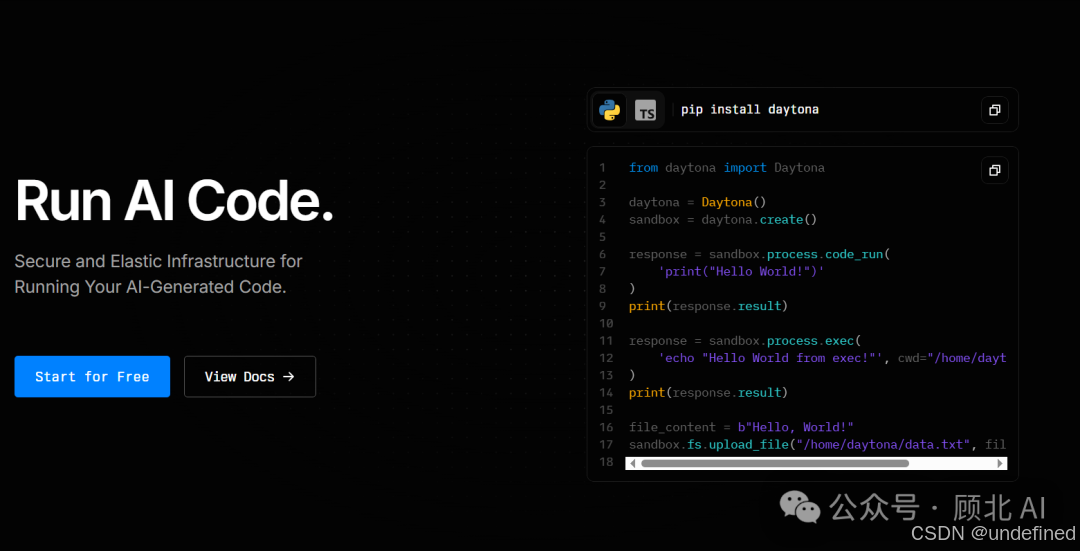
Task: Click 'Secure and Elastic Infrastructure for' subtitle line
Action: 158,262
